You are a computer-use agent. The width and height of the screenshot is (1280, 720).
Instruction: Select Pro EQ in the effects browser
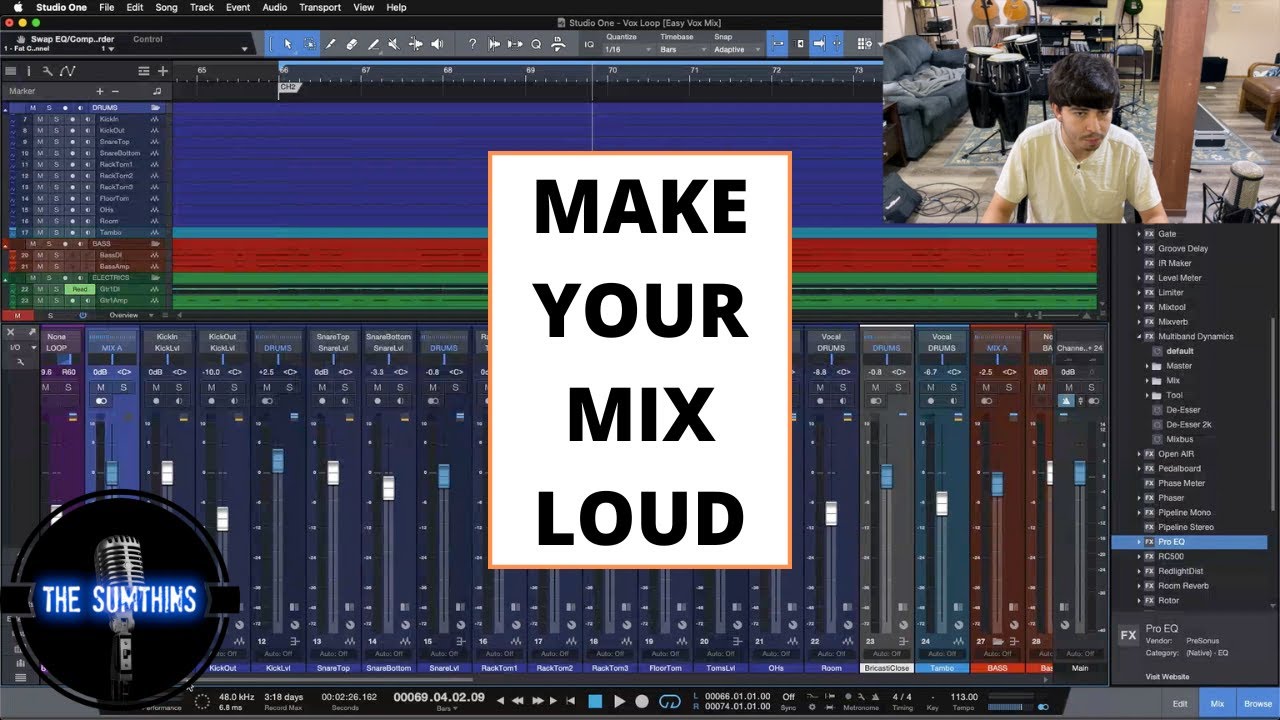click(1189, 542)
